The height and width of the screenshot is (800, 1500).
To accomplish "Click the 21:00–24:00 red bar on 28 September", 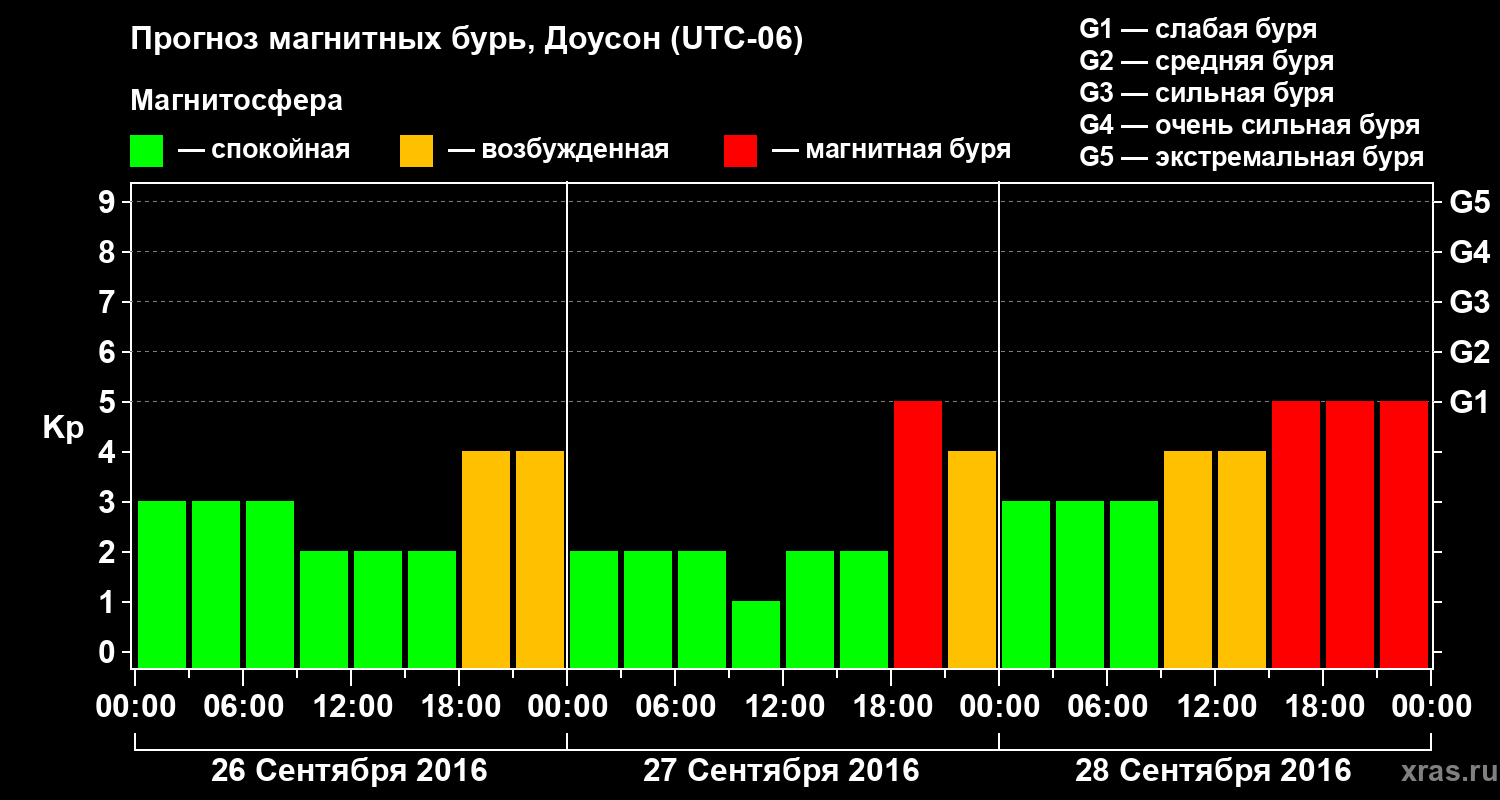I will pyautogui.click(x=1404, y=534).
